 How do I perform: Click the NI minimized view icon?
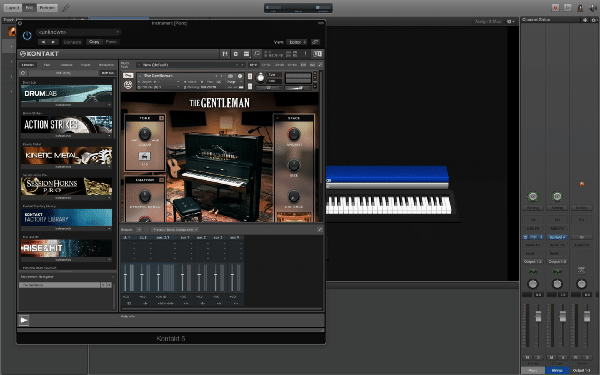[318, 54]
